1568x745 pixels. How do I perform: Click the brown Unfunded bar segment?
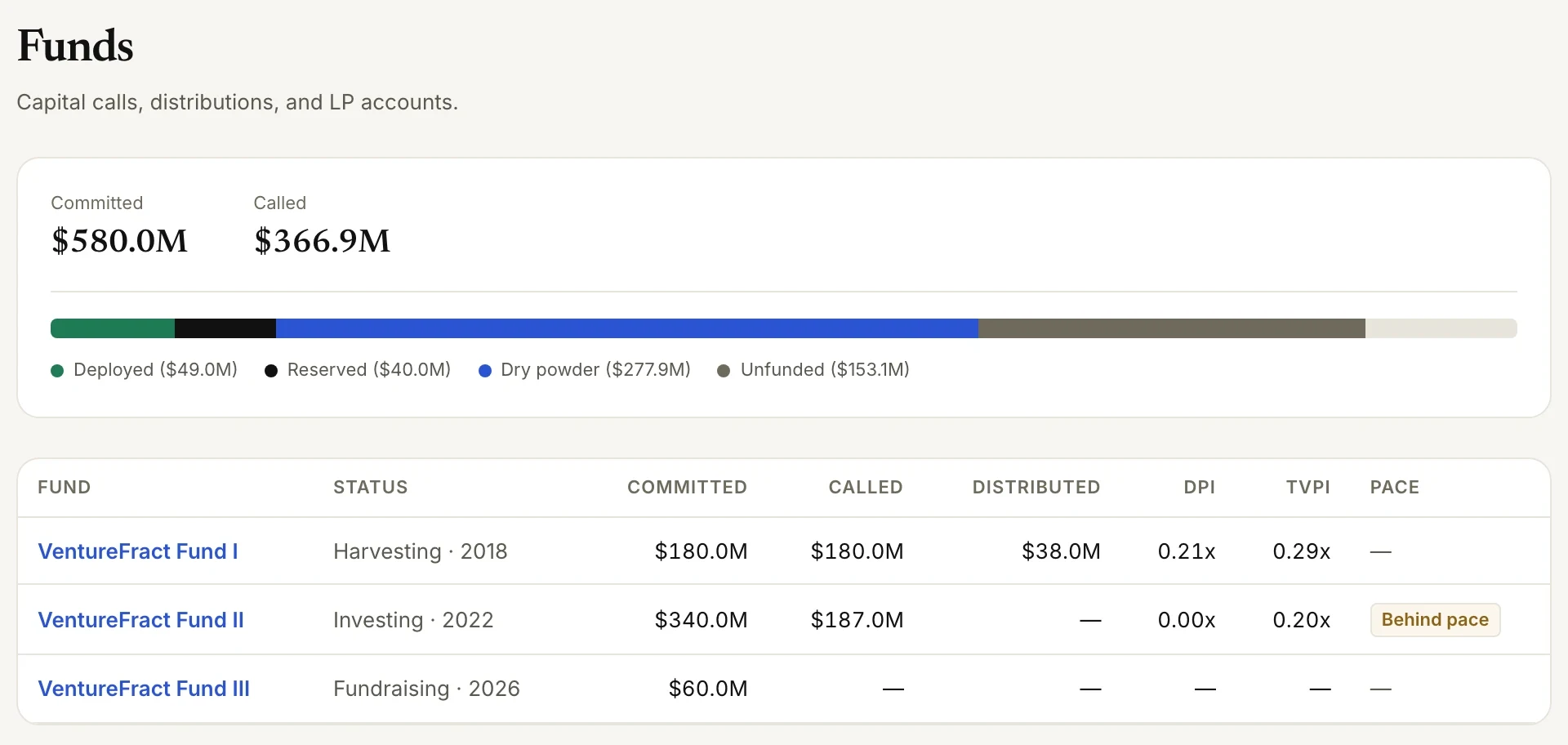1172,328
